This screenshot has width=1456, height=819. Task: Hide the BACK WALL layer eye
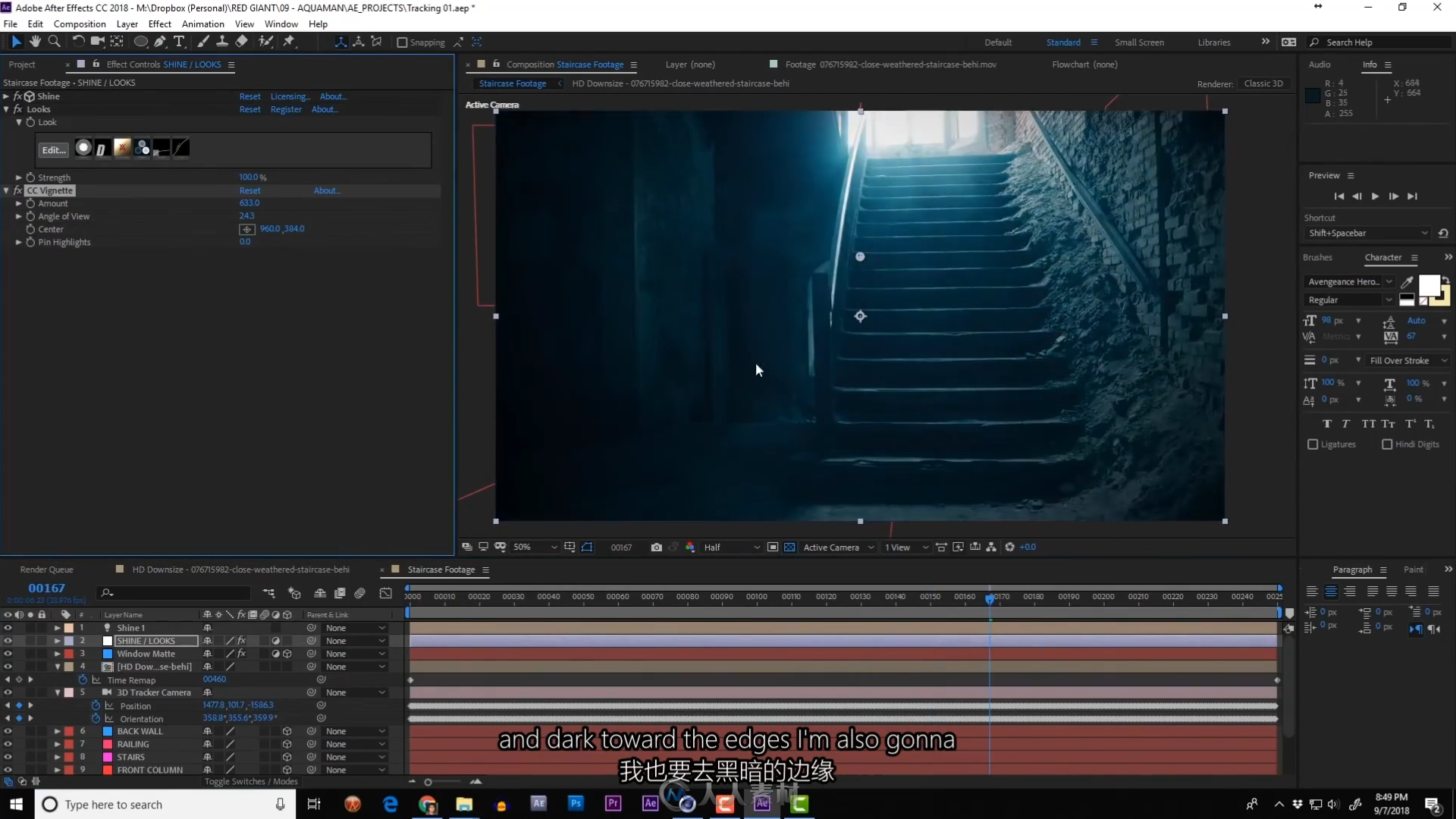(8, 731)
